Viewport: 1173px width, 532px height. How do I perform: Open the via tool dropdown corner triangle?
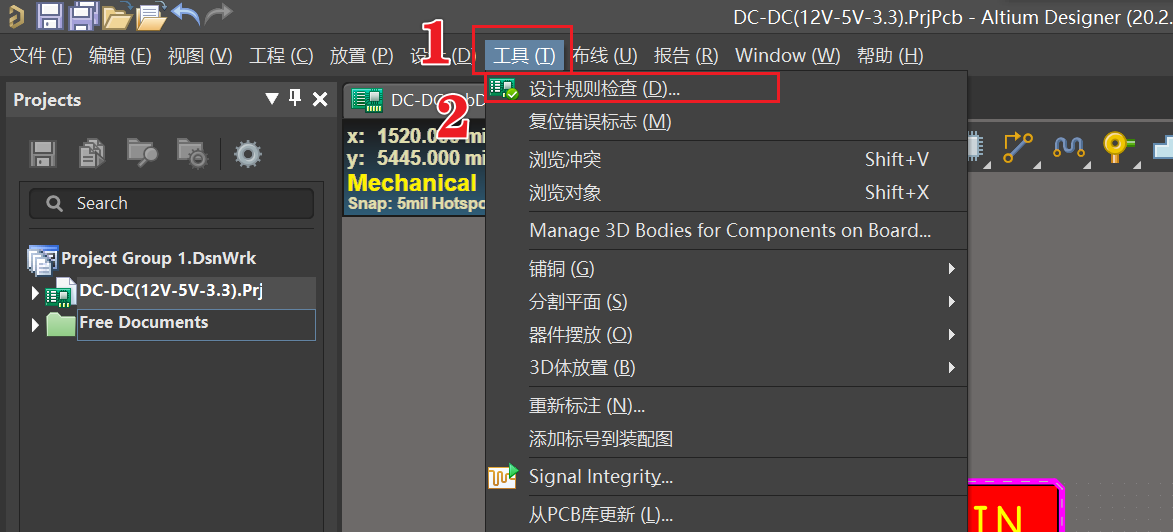click(1138, 163)
